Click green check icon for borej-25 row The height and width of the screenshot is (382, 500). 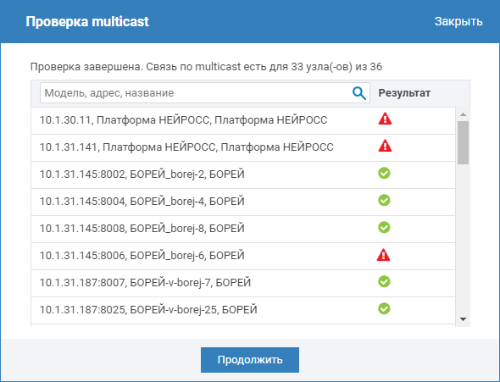(384, 309)
